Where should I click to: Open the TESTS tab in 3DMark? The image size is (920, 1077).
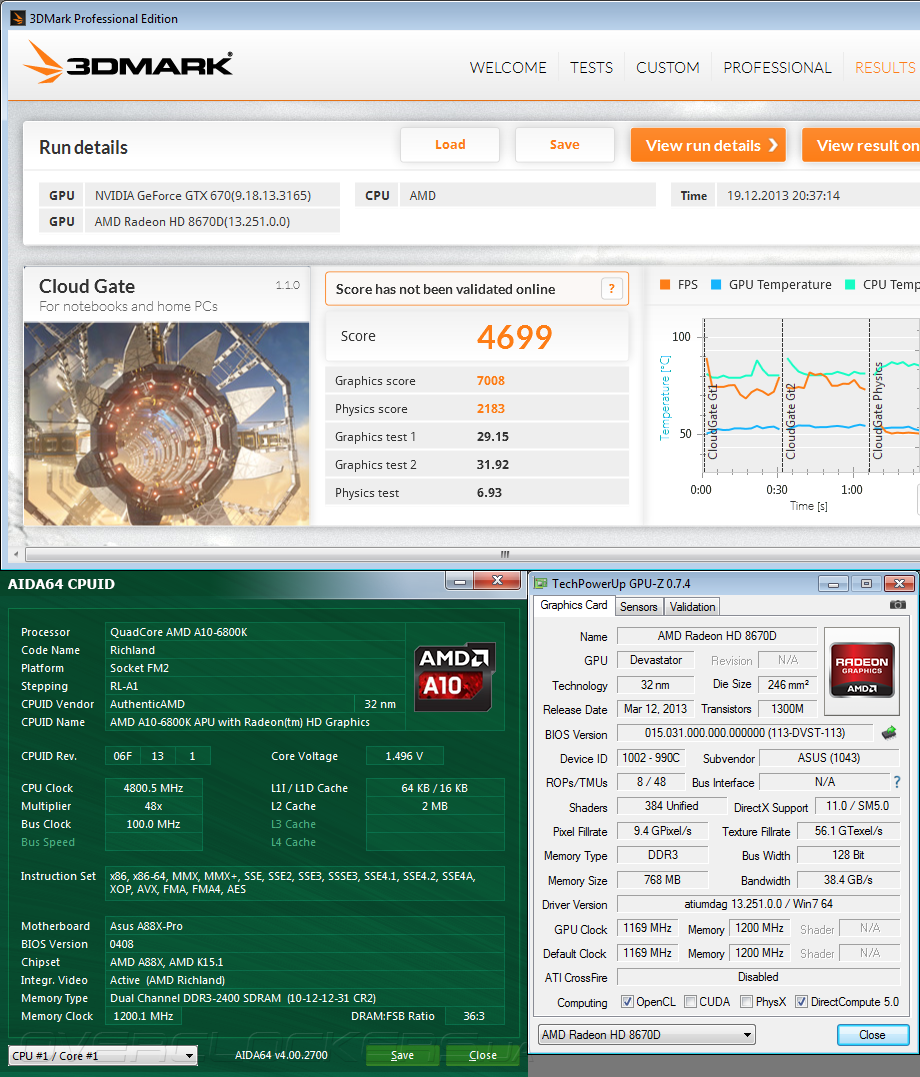tap(591, 67)
